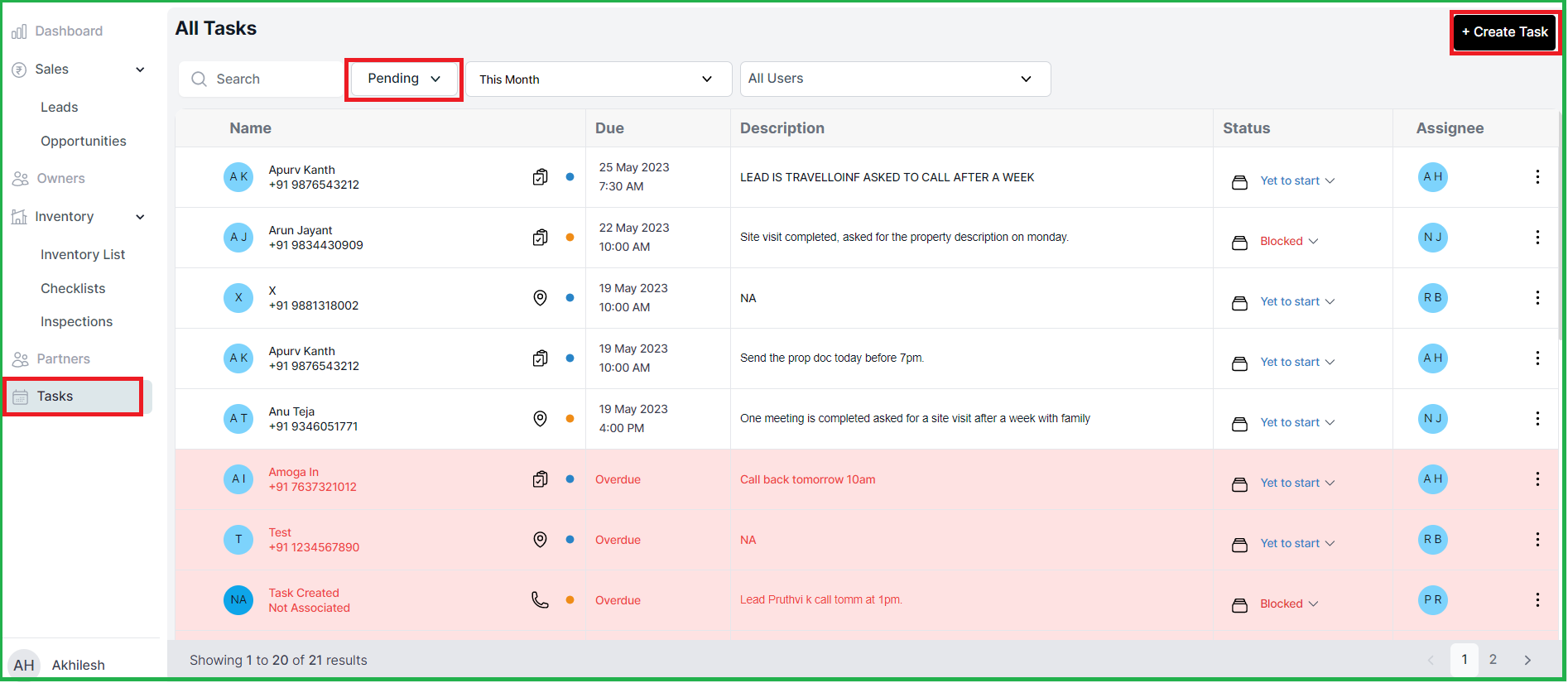Open Arun Jayant contact name
Image resolution: width=1568 pixels, height=683 pixels.
coord(301,230)
